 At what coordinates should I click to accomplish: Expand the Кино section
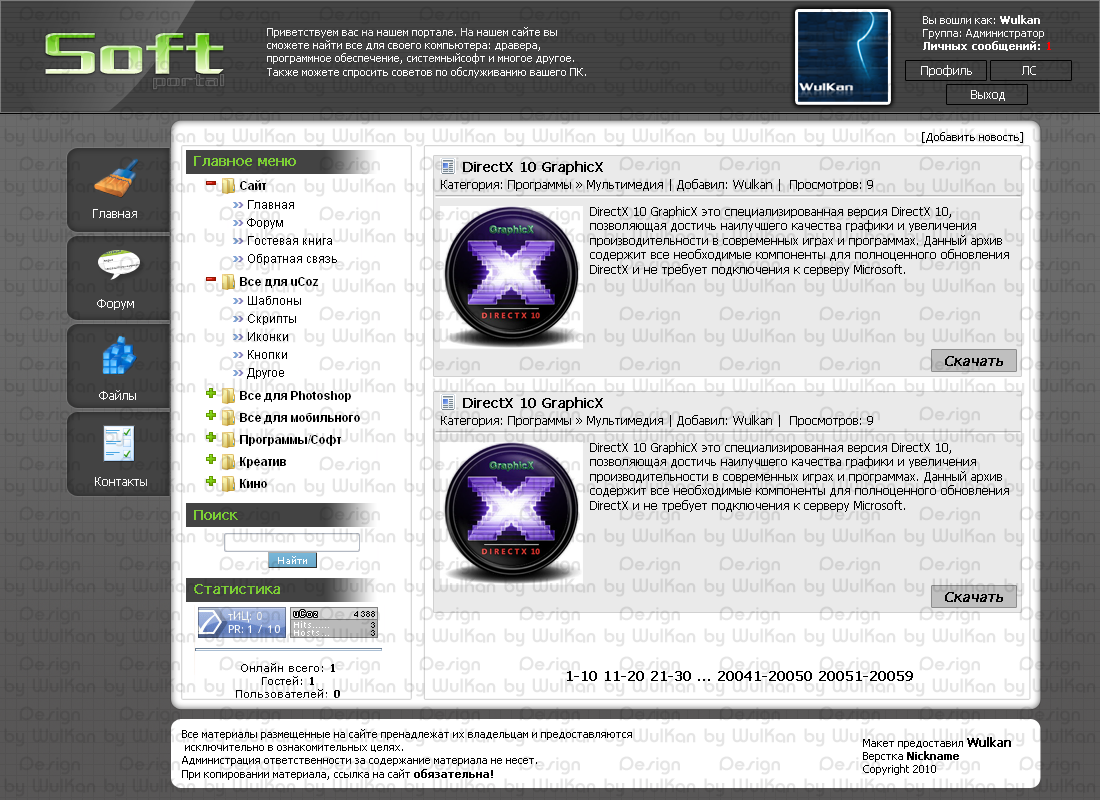coord(210,481)
